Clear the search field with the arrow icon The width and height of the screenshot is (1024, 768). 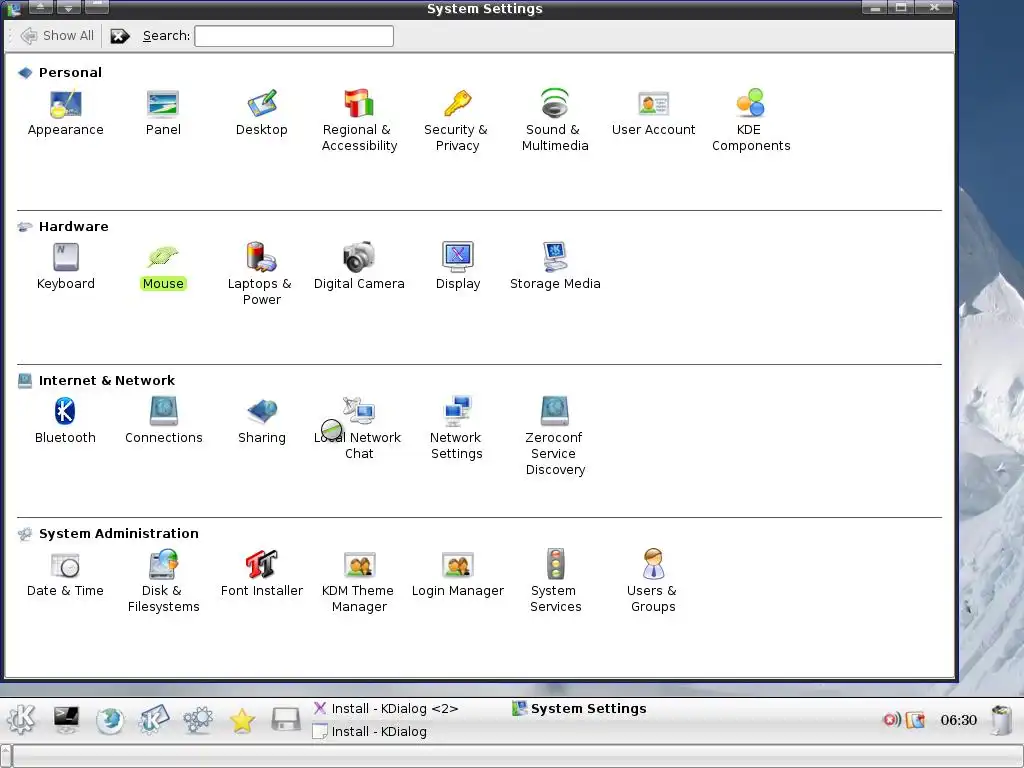(120, 36)
